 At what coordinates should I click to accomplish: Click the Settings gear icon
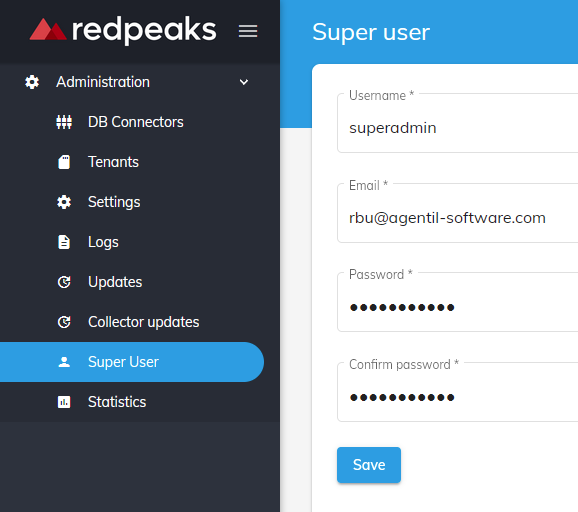click(x=64, y=202)
